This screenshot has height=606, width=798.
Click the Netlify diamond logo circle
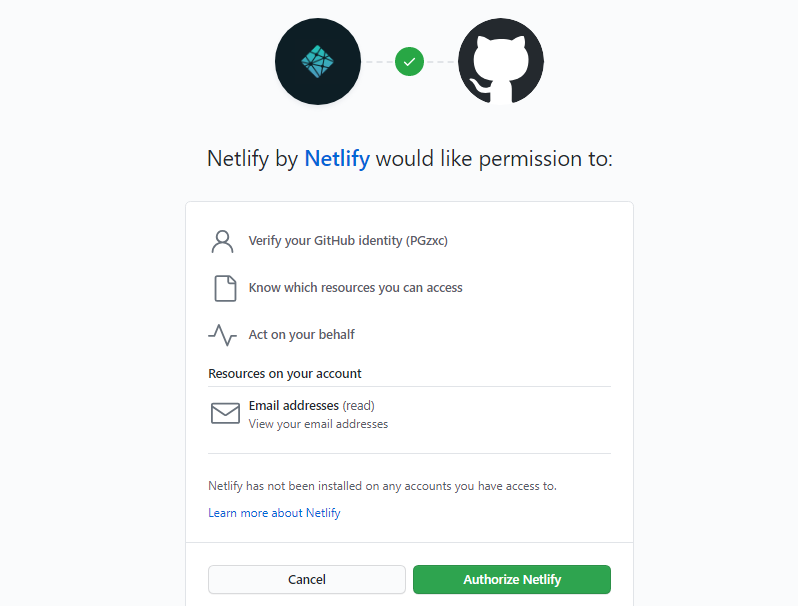(x=318, y=62)
